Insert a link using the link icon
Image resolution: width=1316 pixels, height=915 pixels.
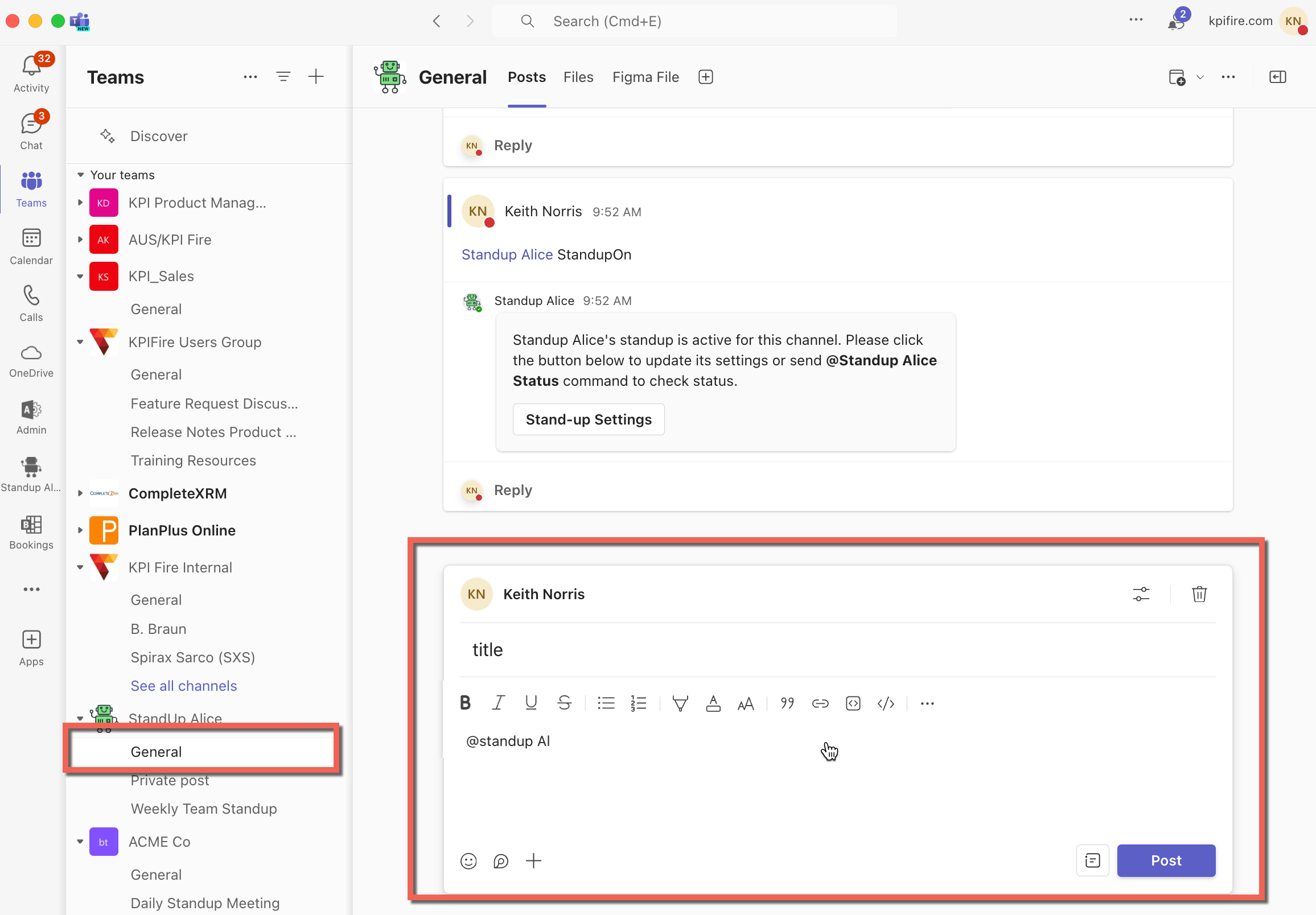pyautogui.click(x=820, y=703)
